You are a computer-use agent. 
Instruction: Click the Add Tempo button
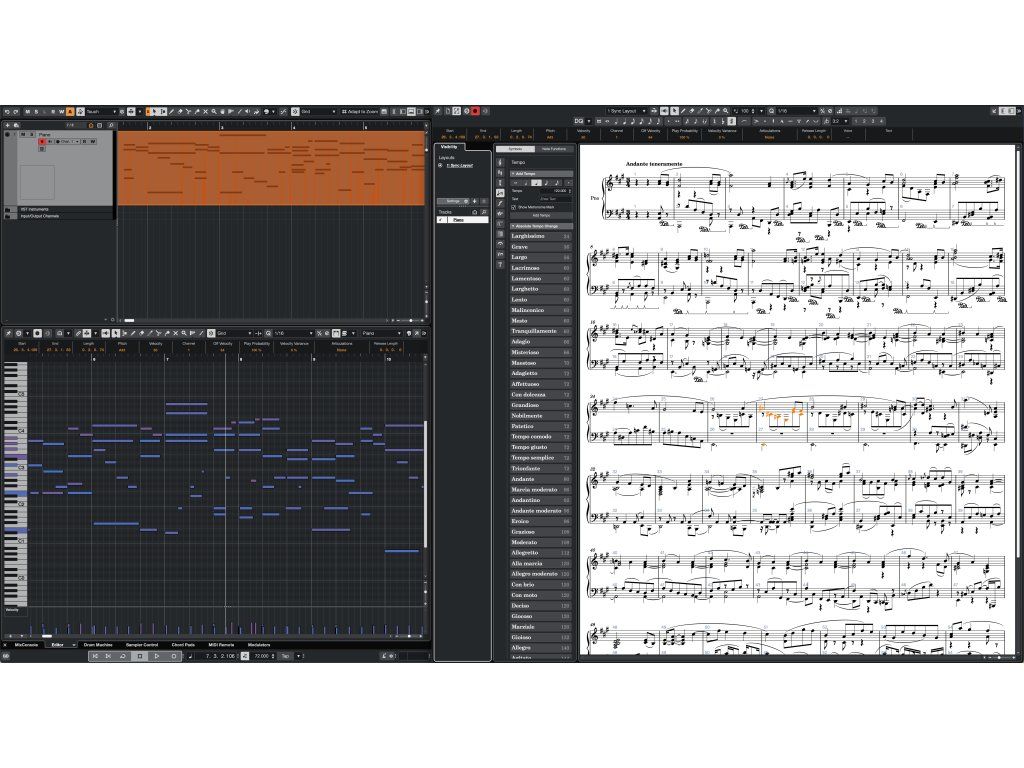(x=542, y=215)
